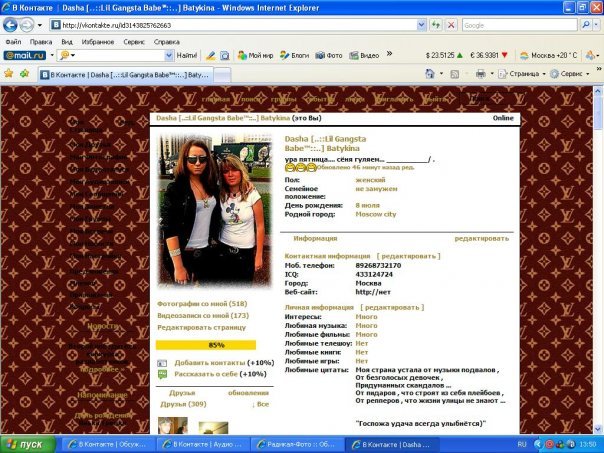The height and width of the screenshot is (453, 604).
Task: Click the RU language indicator in tray
Action: pos(522,445)
